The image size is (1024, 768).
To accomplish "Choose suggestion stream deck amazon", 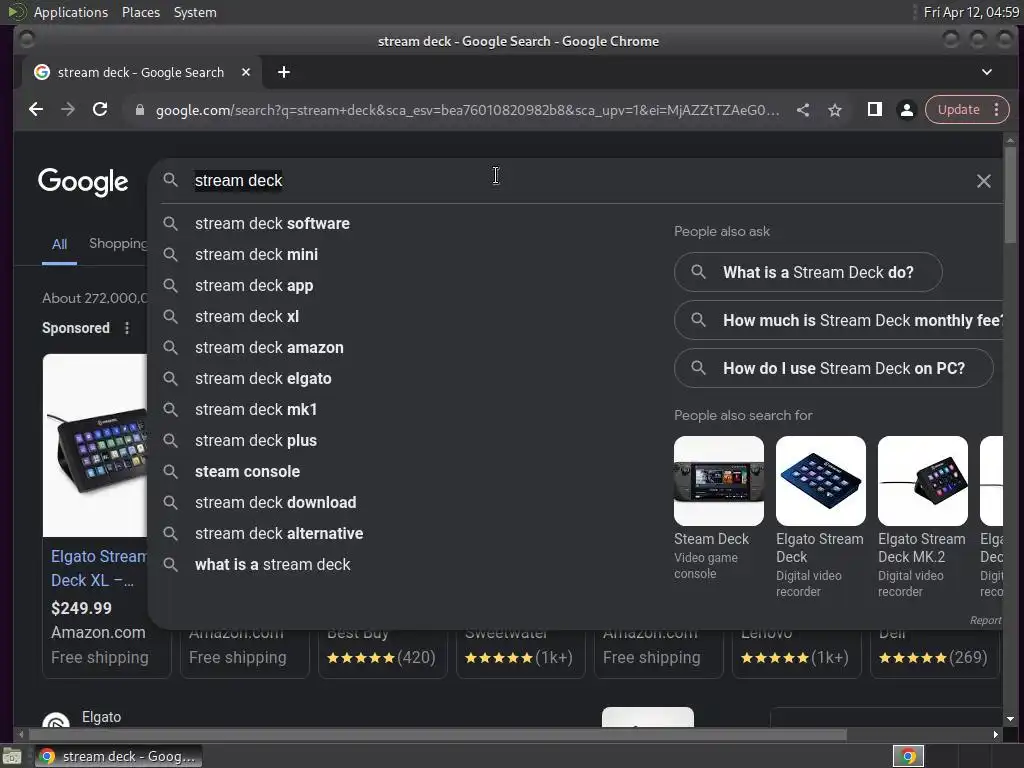I will 269,347.
